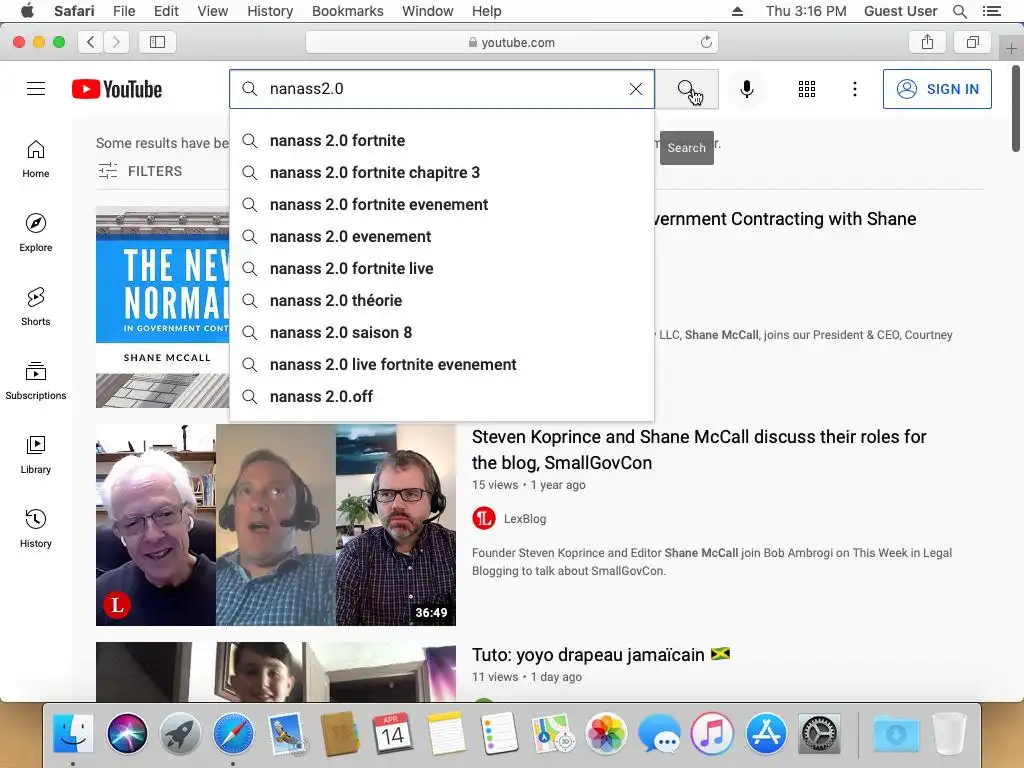Open the SmallGovCon 36:49 video thumbnail

click(x=276, y=525)
